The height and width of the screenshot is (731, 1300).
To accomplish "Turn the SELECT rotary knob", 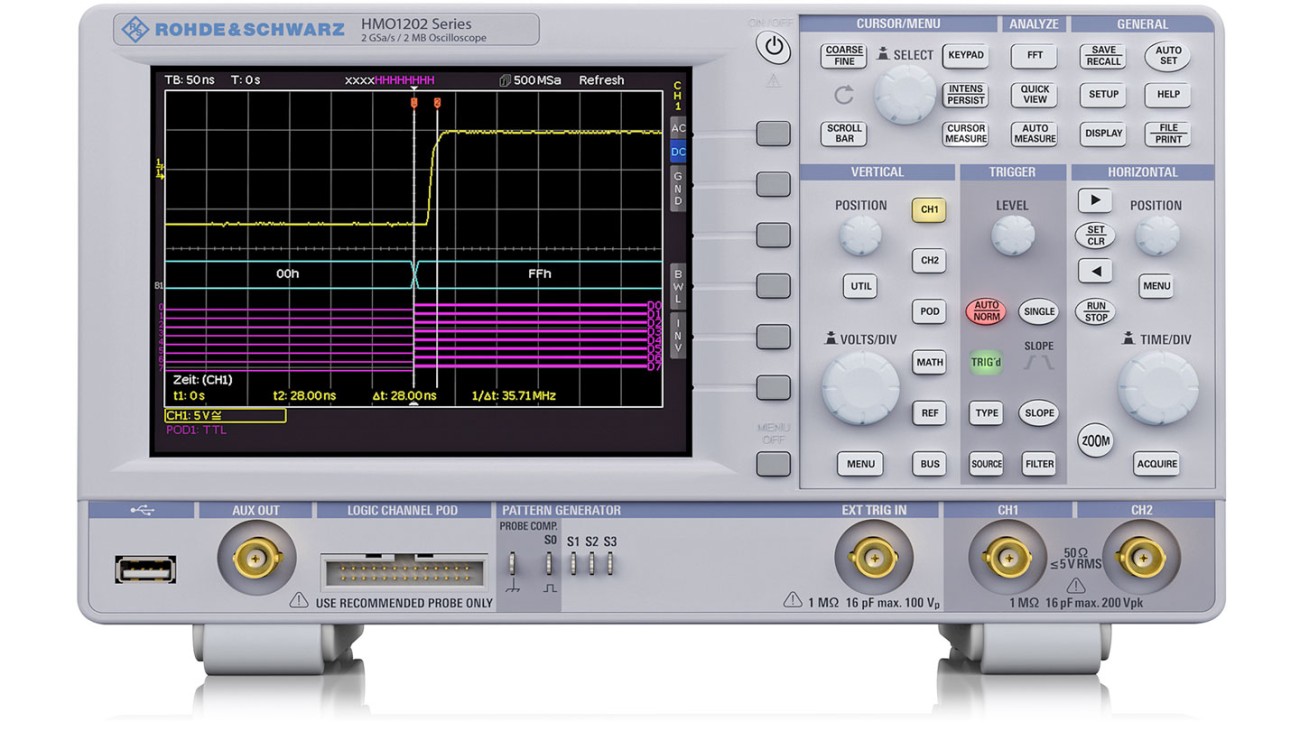I will [904, 96].
